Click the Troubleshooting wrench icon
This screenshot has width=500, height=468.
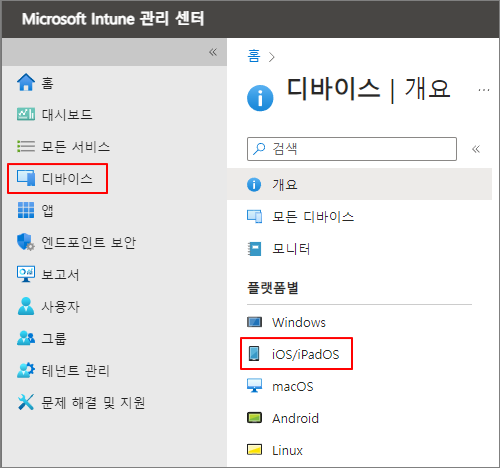[26, 402]
